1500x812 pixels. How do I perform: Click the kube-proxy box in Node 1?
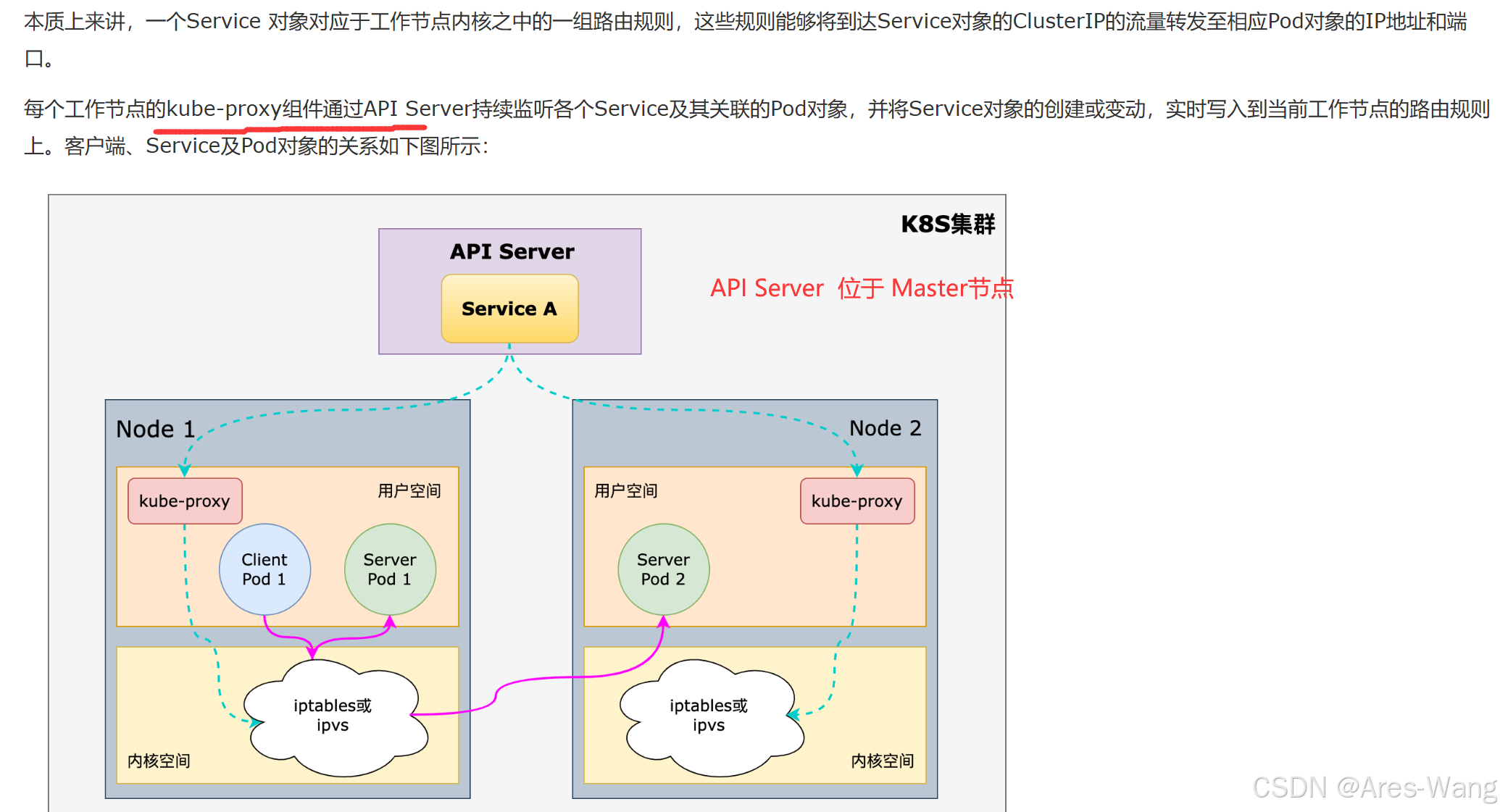pos(185,501)
